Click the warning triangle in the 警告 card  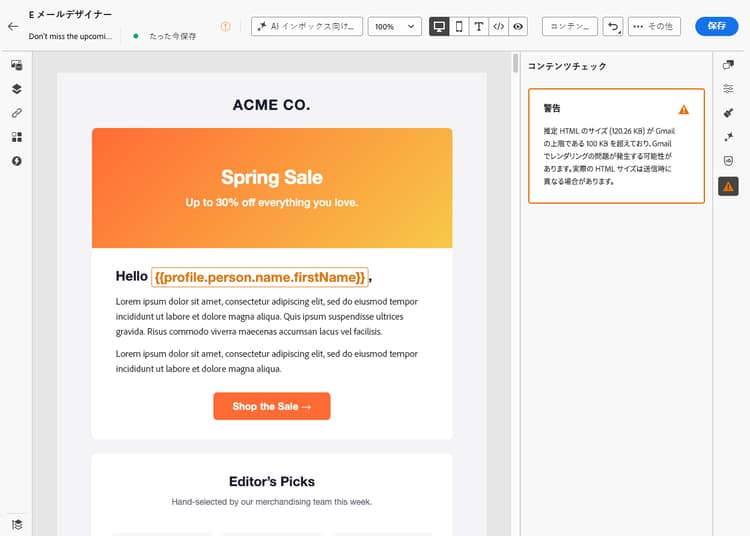point(684,110)
